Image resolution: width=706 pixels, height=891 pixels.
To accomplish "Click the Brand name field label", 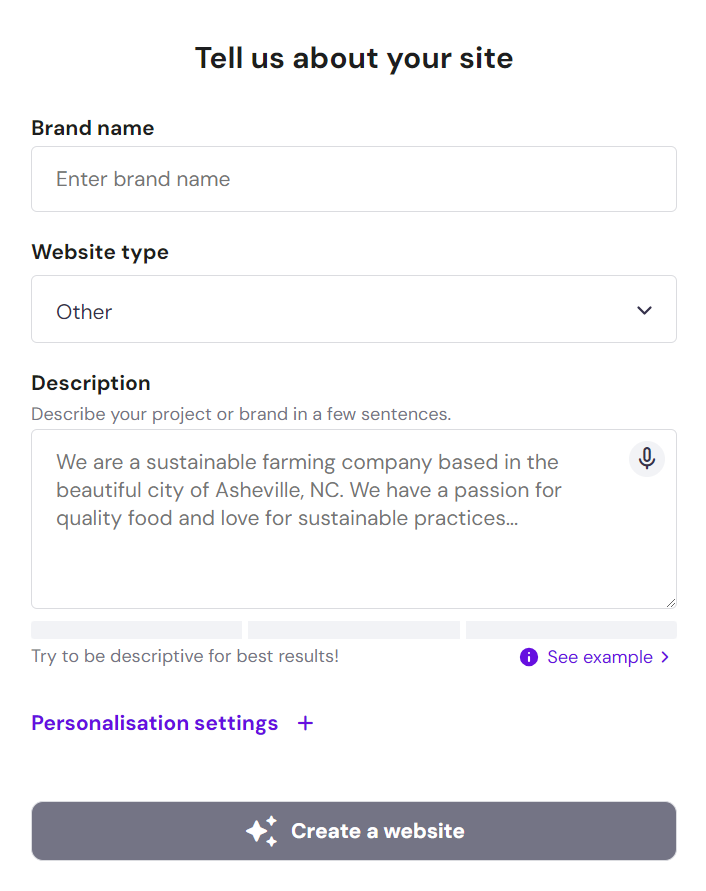I will [93, 128].
